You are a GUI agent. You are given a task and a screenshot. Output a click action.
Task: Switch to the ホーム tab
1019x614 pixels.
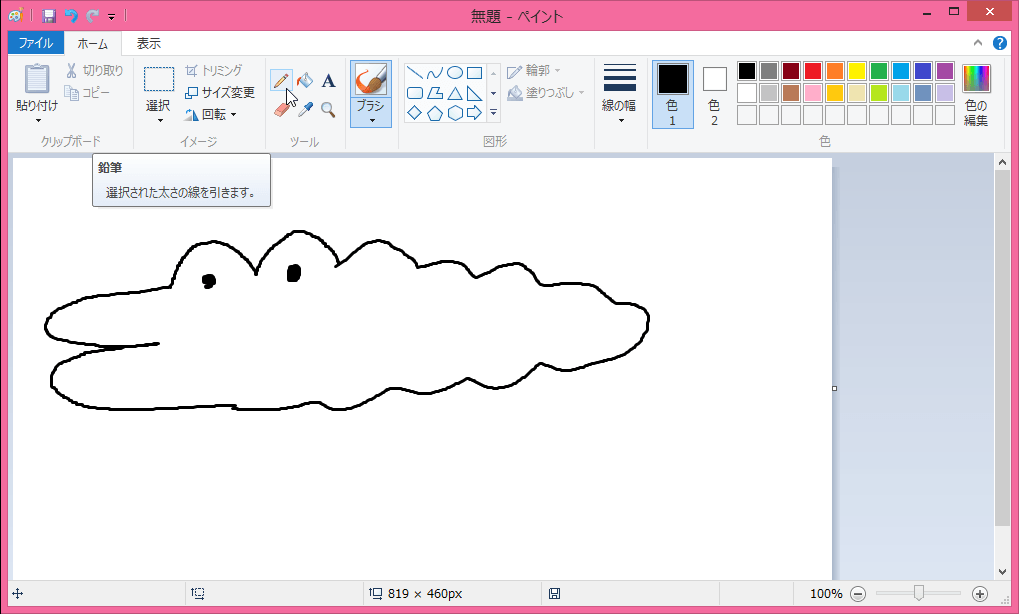click(x=92, y=44)
